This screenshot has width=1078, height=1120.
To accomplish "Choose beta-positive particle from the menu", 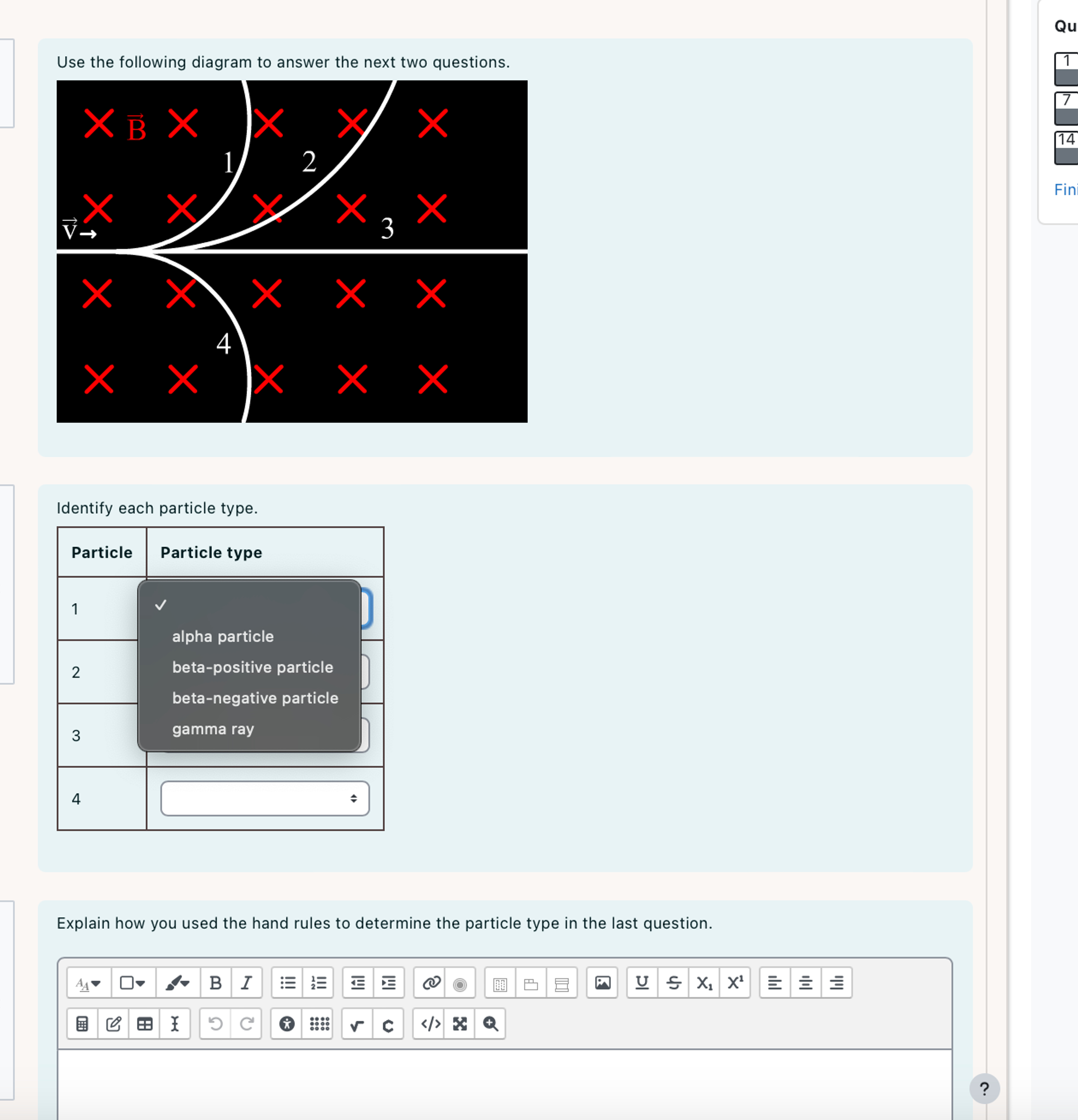I will pyautogui.click(x=252, y=667).
